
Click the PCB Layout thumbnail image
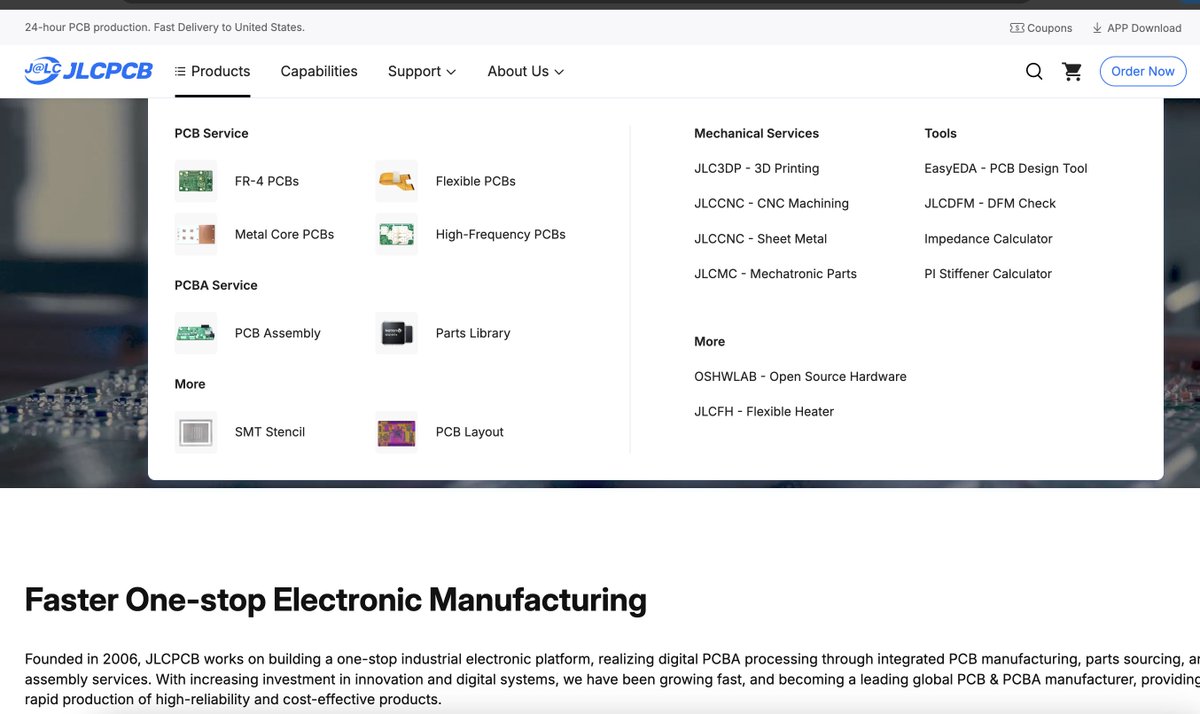(x=396, y=432)
